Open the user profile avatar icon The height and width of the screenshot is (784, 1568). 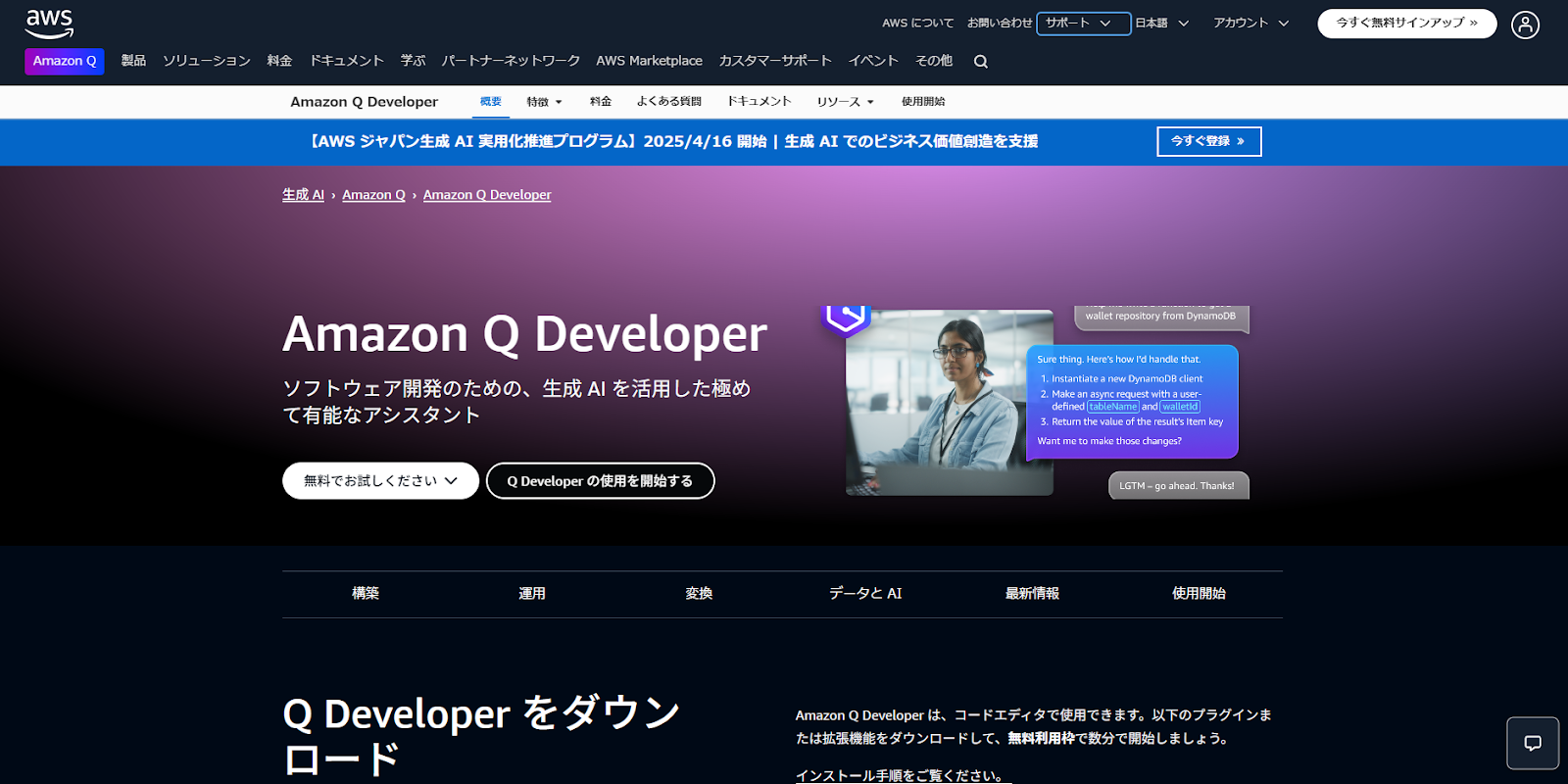[1525, 24]
